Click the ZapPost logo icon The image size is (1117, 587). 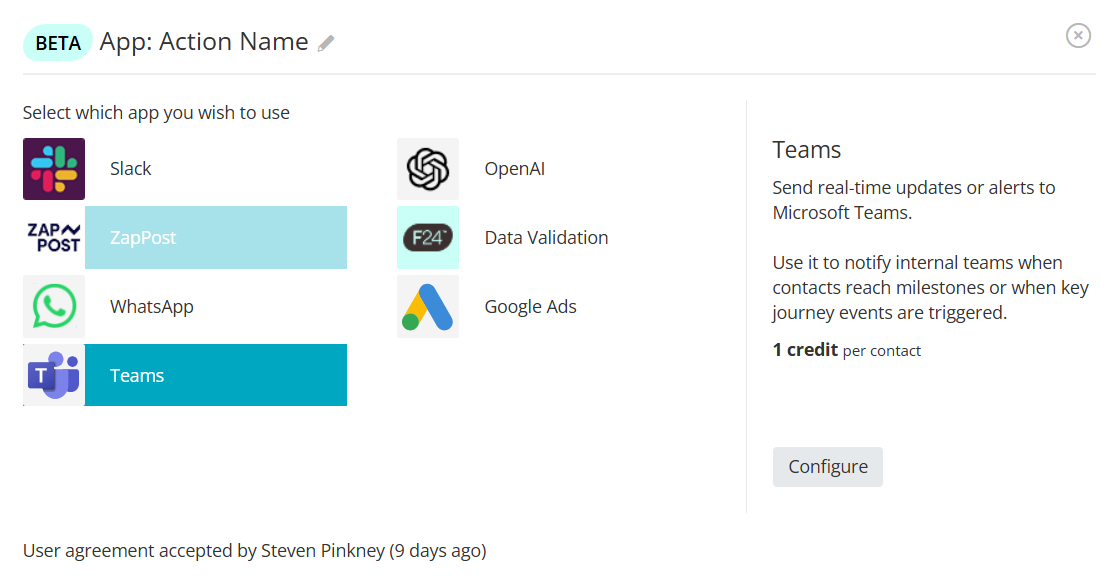pos(54,238)
